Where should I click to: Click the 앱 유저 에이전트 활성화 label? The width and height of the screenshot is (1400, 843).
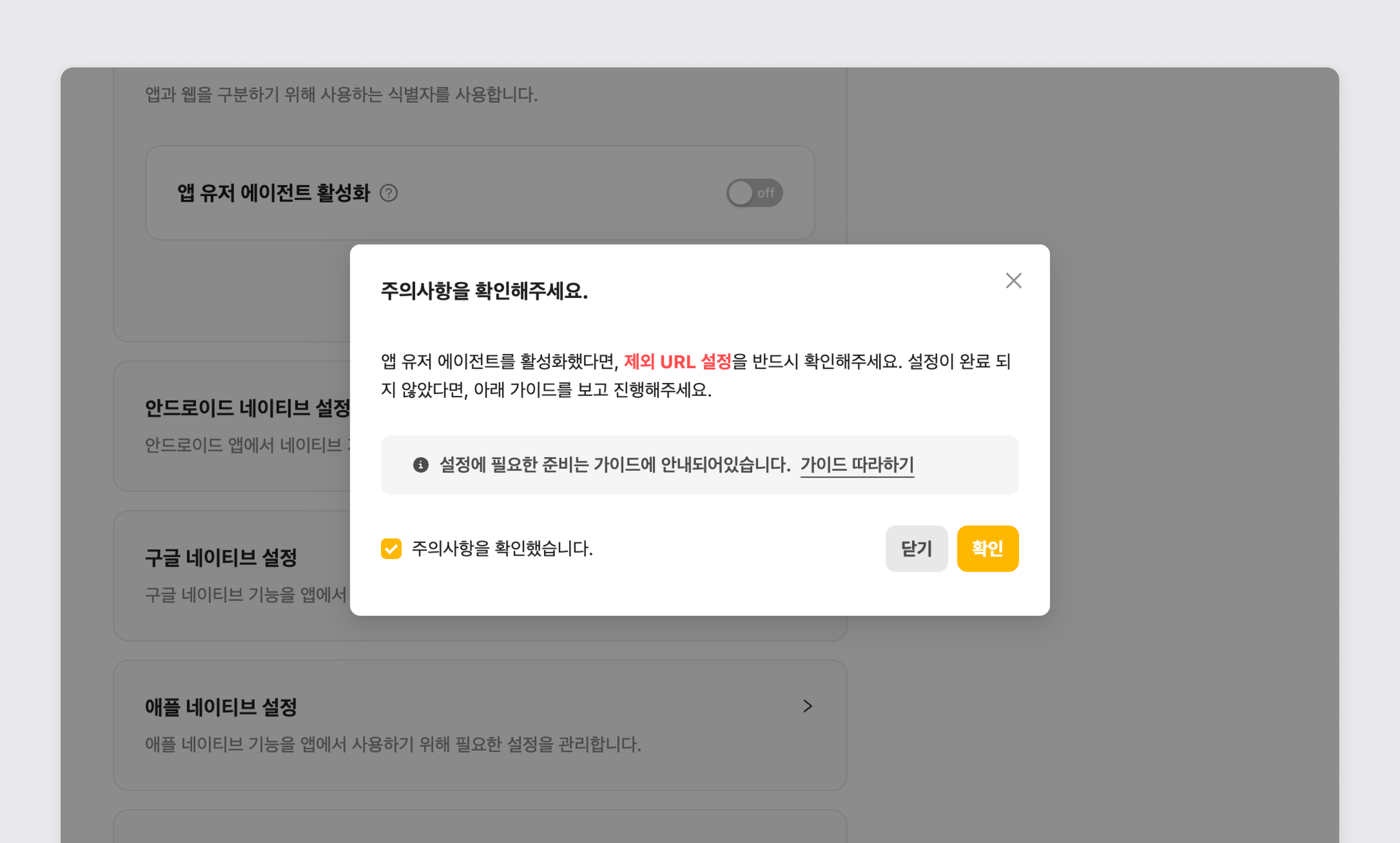tap(274, 193)
